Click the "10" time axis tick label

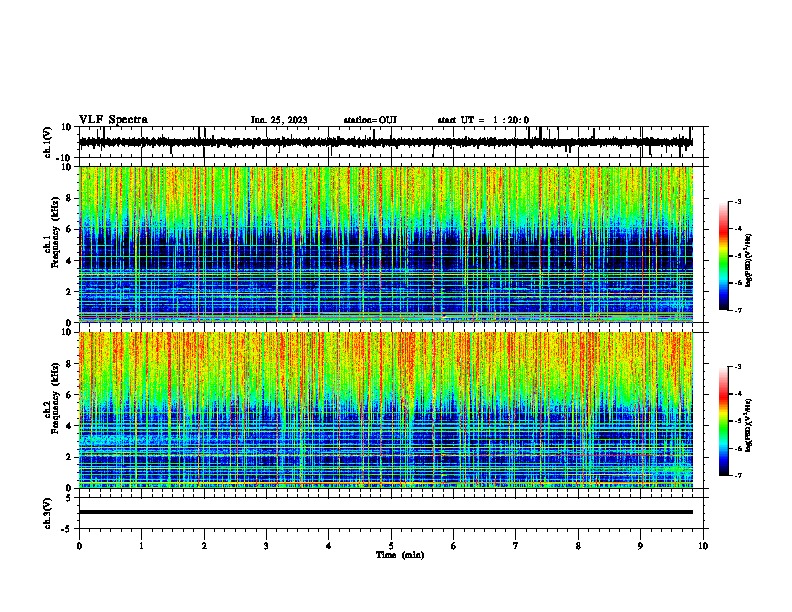click(x=703, y=546)
